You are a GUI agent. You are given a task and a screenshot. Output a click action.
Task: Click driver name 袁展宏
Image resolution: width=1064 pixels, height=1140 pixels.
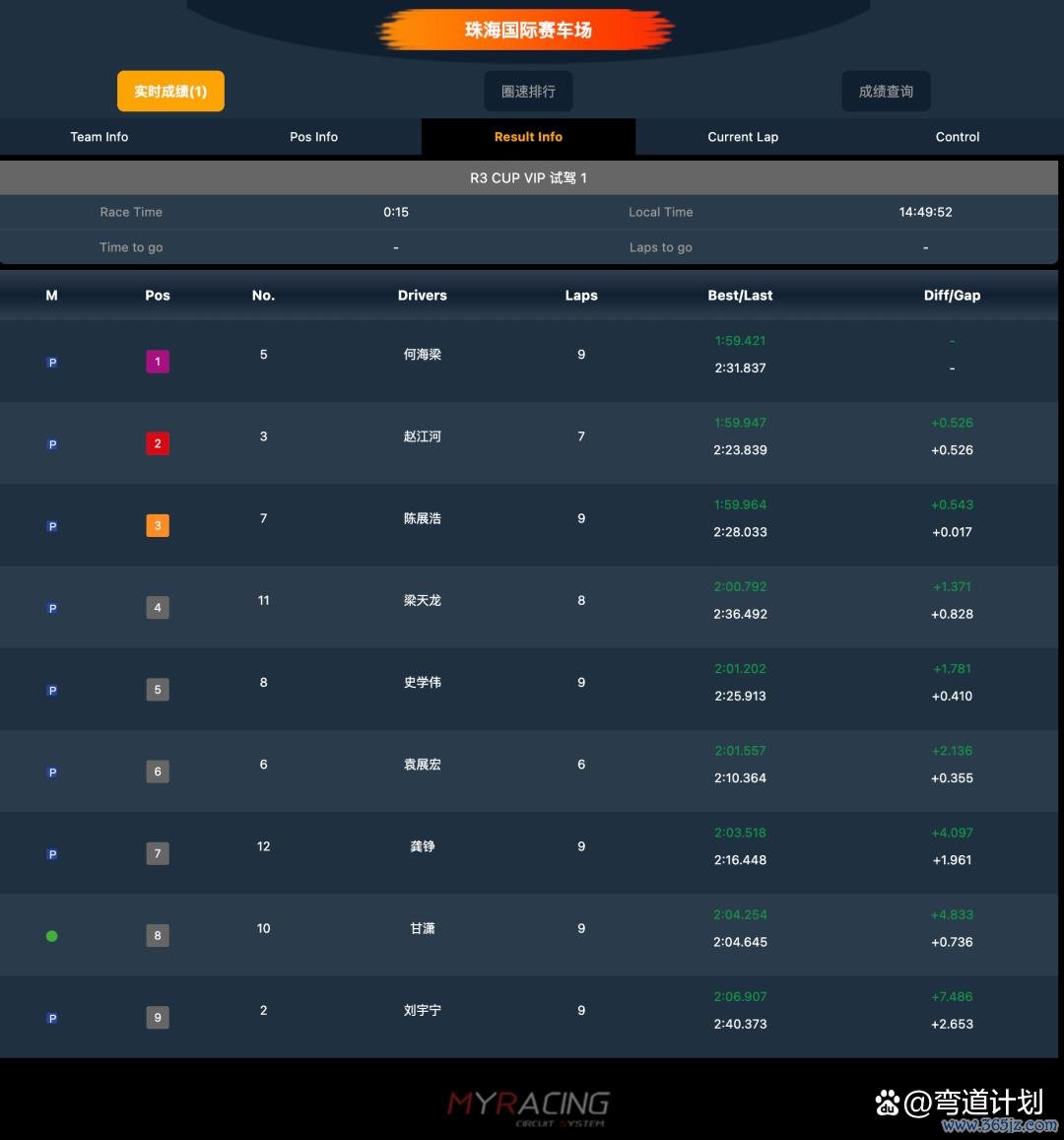coord(423,765)
